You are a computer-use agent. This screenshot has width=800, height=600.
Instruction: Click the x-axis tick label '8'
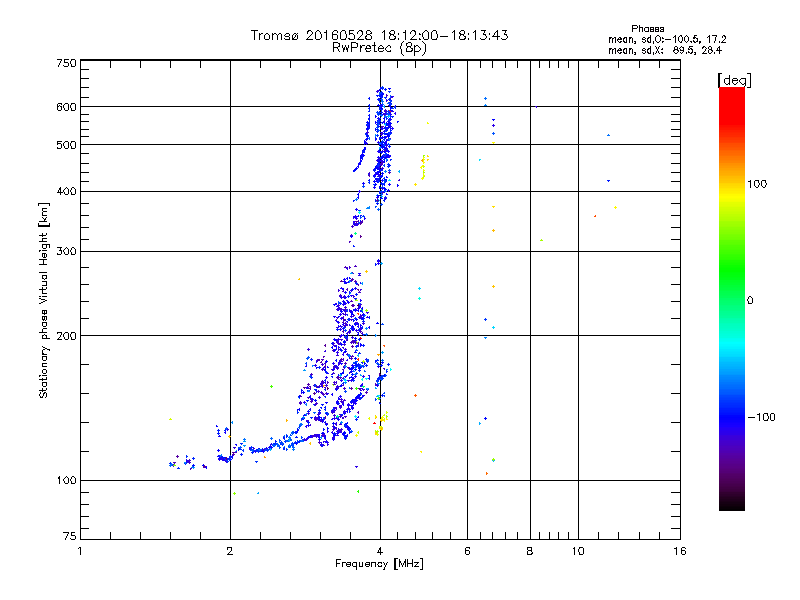530,551
